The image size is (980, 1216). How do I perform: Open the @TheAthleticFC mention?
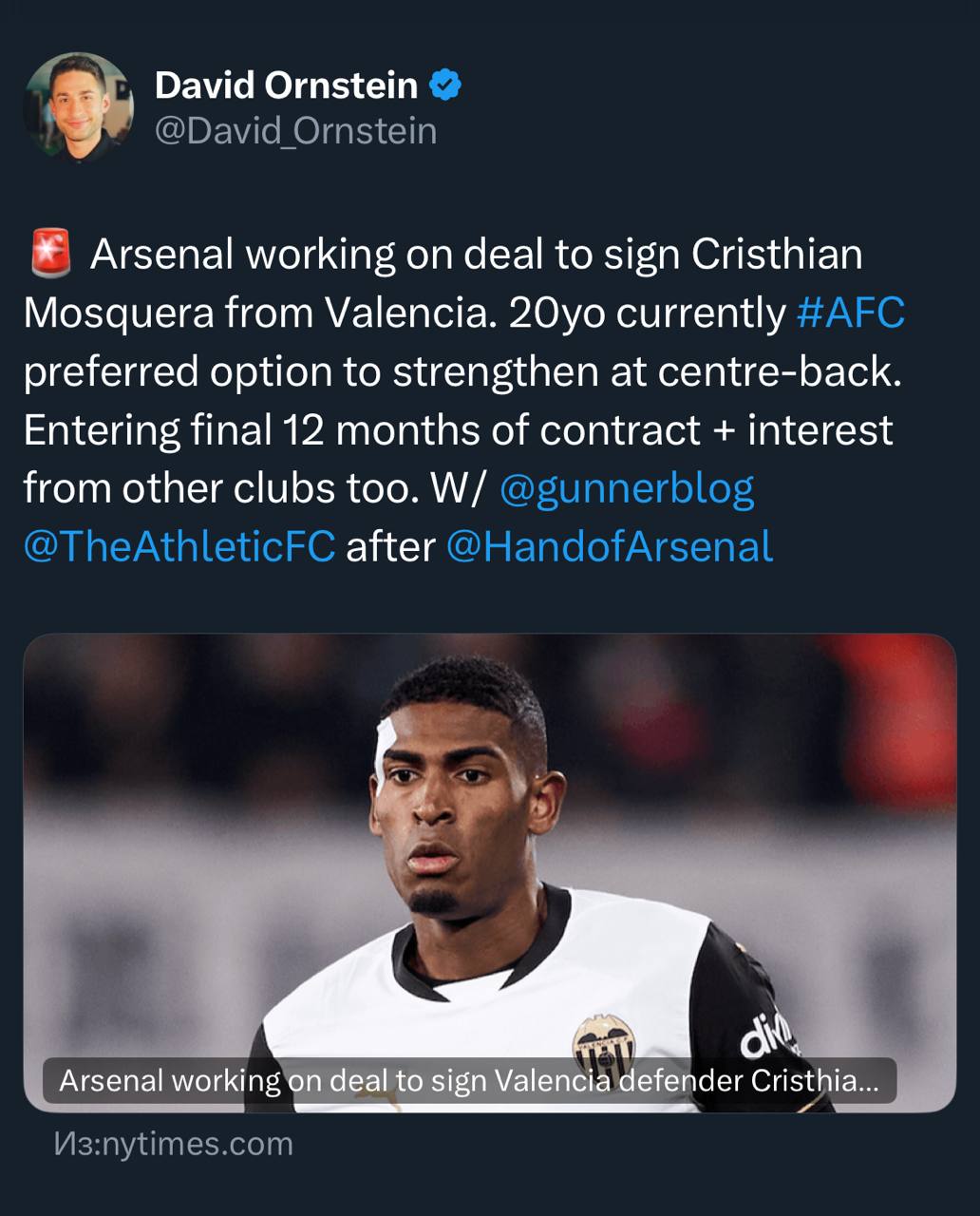point(179,546)
